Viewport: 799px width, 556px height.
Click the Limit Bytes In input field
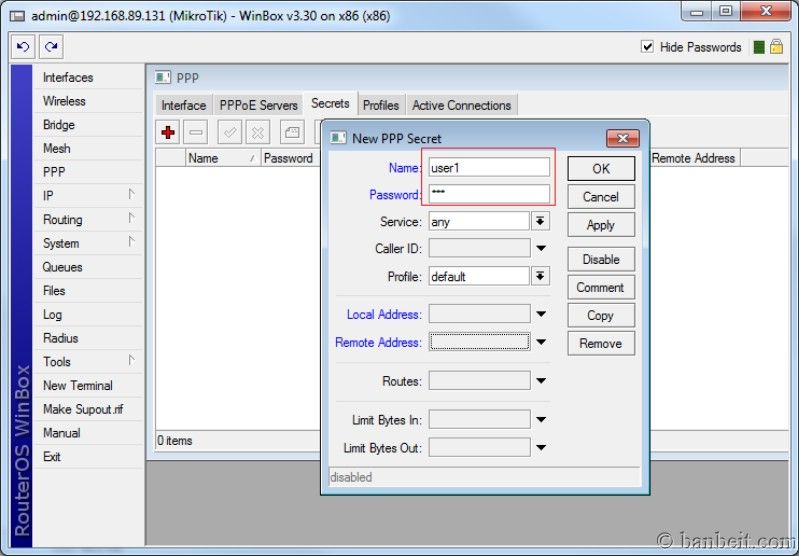(480, 419)
